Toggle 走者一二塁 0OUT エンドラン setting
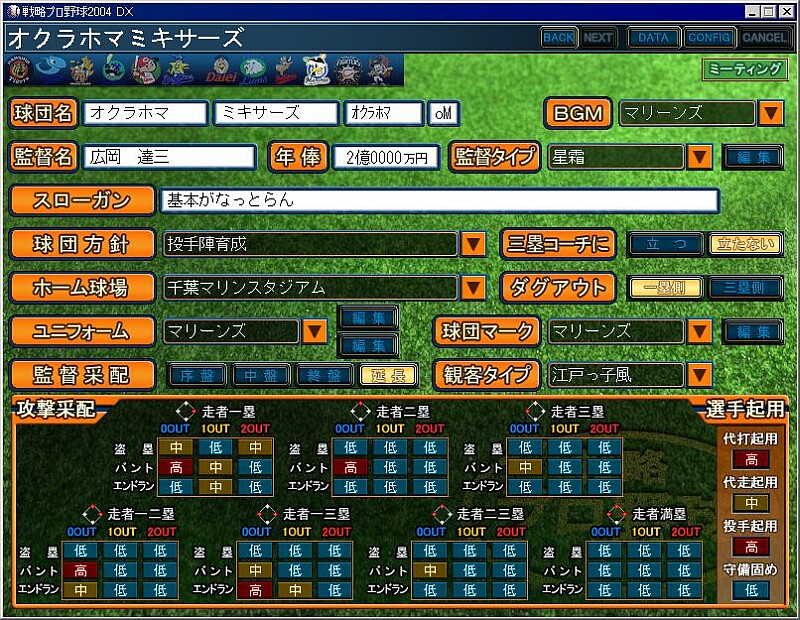 (x=81, y=590)
